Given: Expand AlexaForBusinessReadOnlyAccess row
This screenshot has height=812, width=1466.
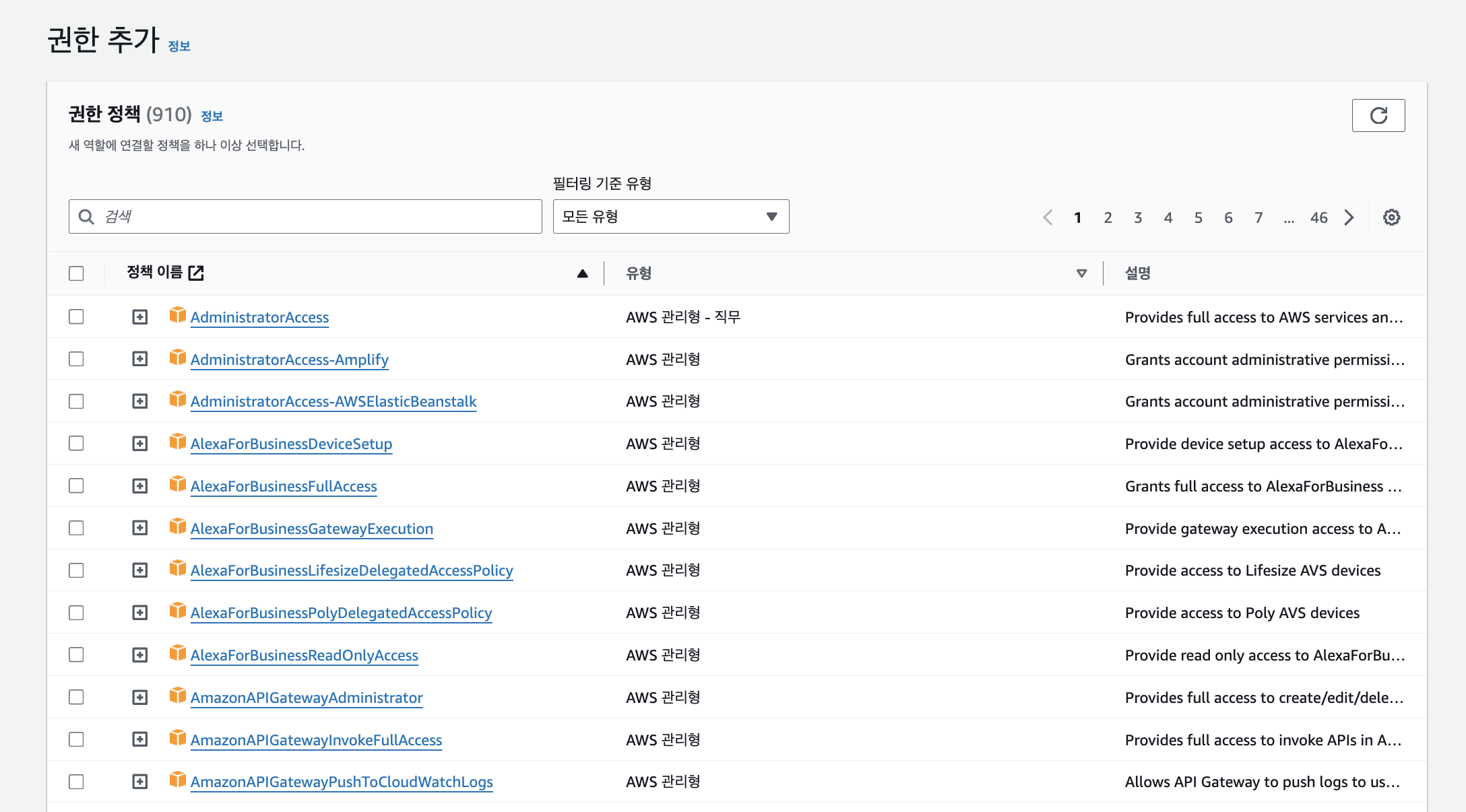Looking at the screenshot, I should click(139, 654).
